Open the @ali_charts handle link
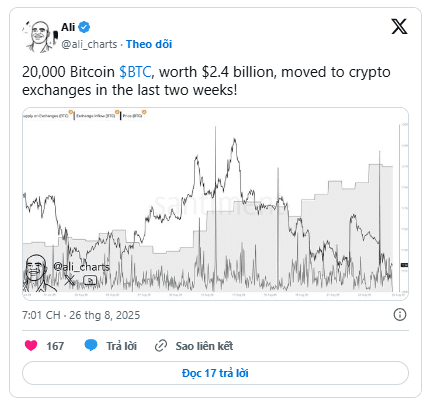The height and width of the screenshot is (406, 426). click(x=89, y=44)
